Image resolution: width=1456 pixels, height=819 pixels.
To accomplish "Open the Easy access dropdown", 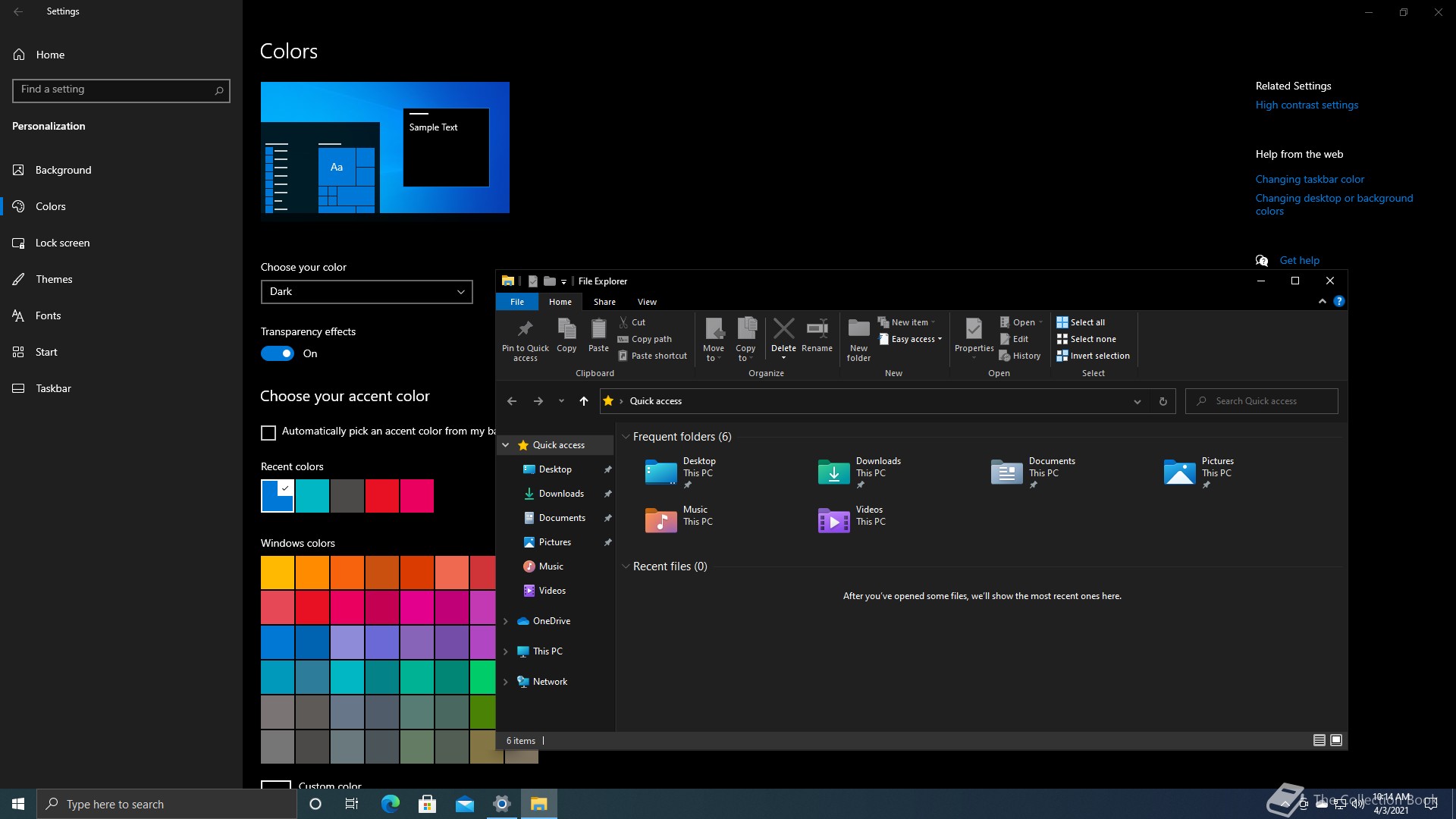I will 910,339.
